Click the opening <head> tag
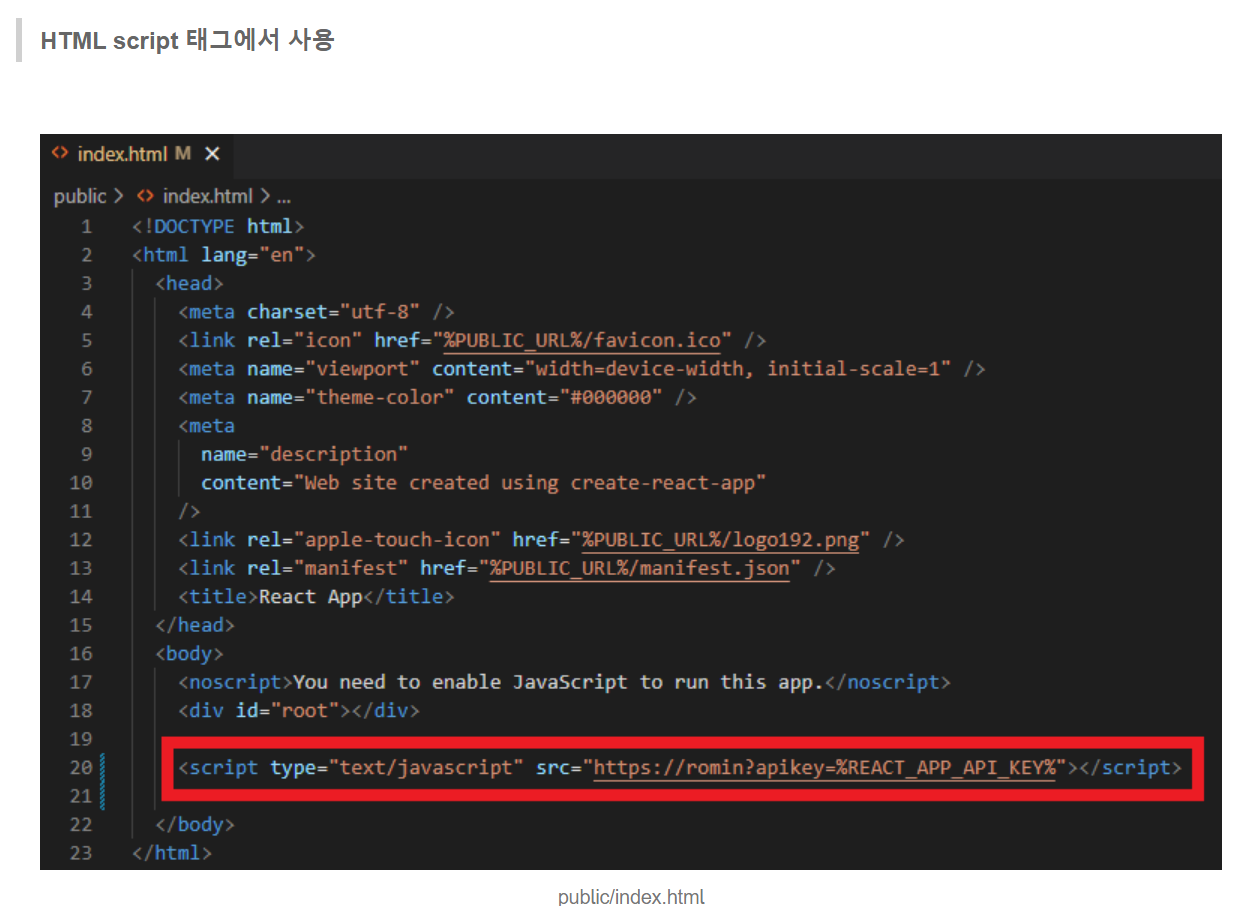 click(189, 283)
